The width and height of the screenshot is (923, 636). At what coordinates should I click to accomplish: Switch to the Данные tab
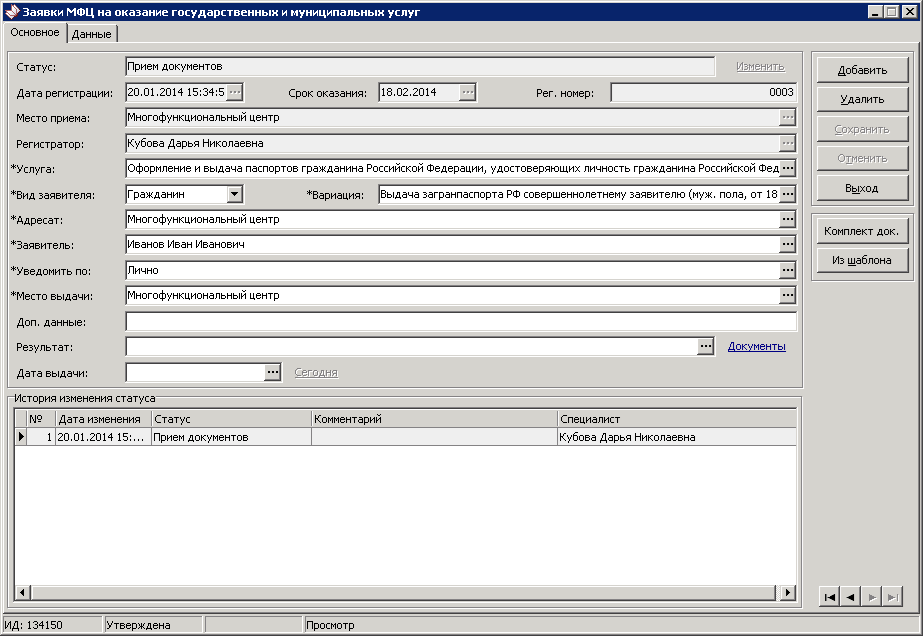(91, 34)
